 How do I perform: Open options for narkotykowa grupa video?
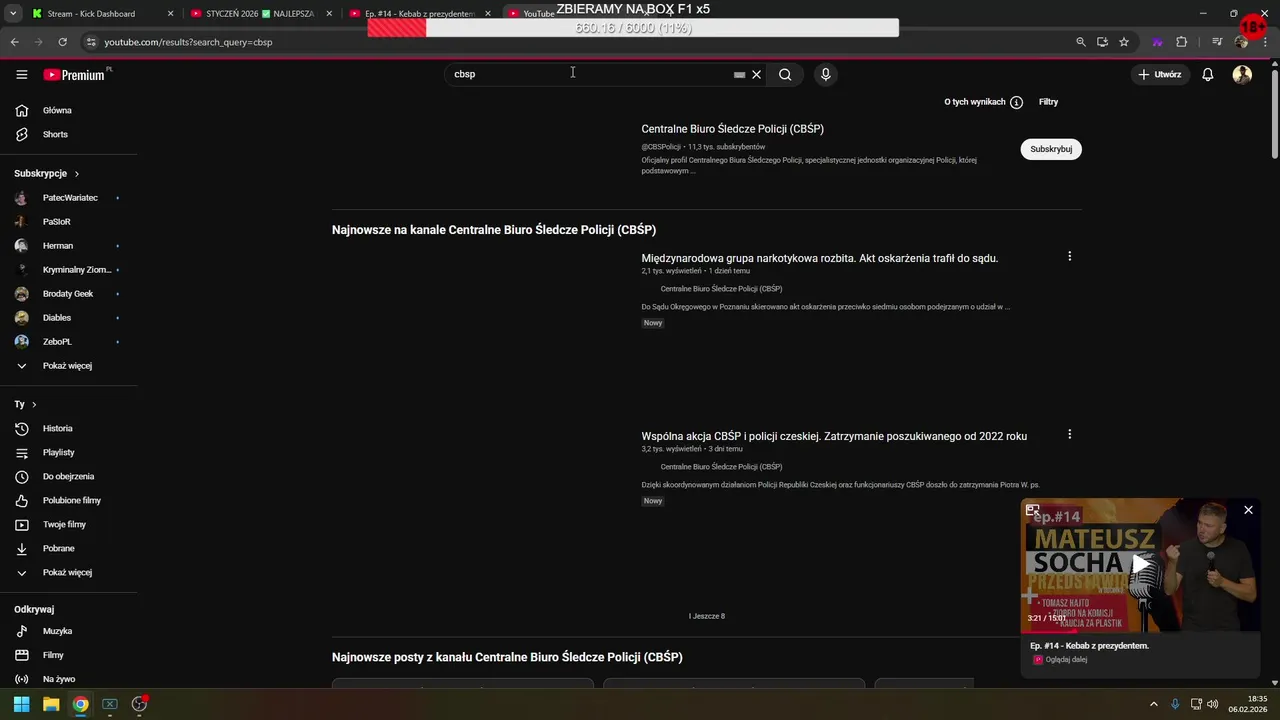1069,256
